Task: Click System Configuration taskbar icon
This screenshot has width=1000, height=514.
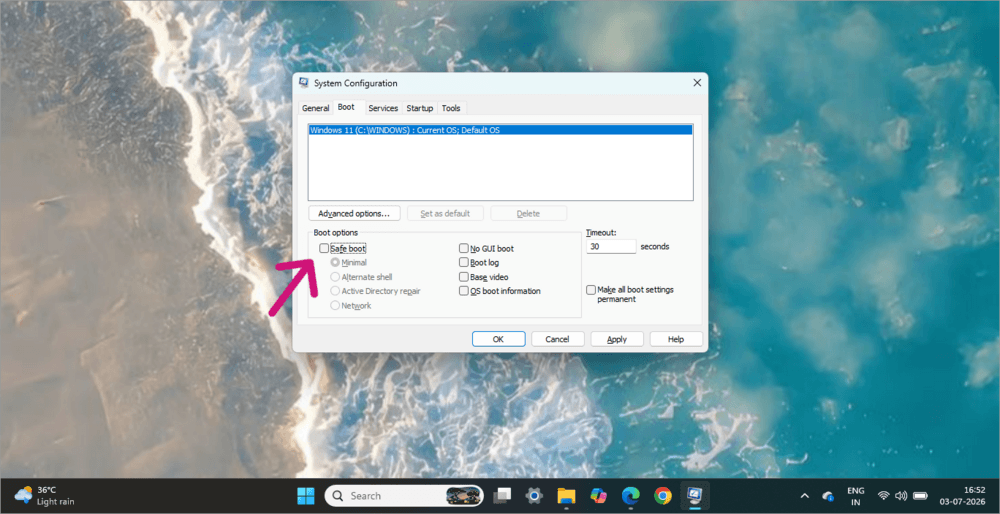Action: (695, 496)
